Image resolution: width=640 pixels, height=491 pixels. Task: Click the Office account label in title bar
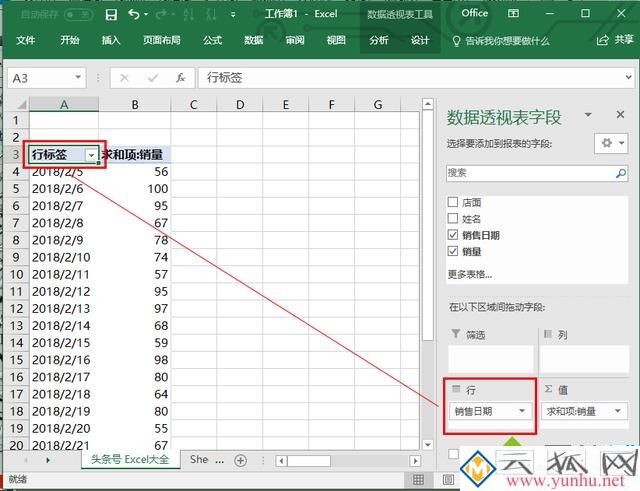(x=474, y=13)
